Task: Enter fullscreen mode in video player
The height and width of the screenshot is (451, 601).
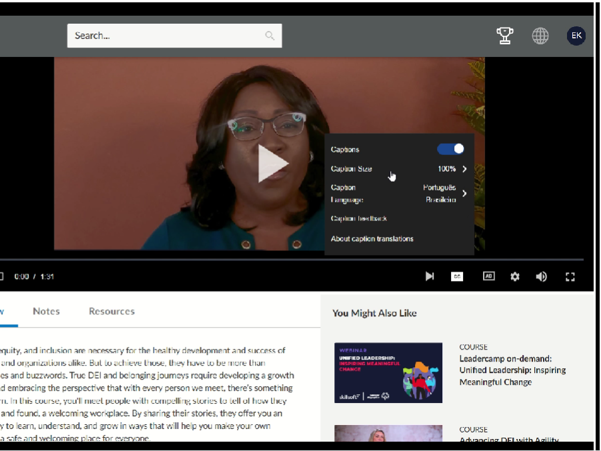Action: (571, 276)
